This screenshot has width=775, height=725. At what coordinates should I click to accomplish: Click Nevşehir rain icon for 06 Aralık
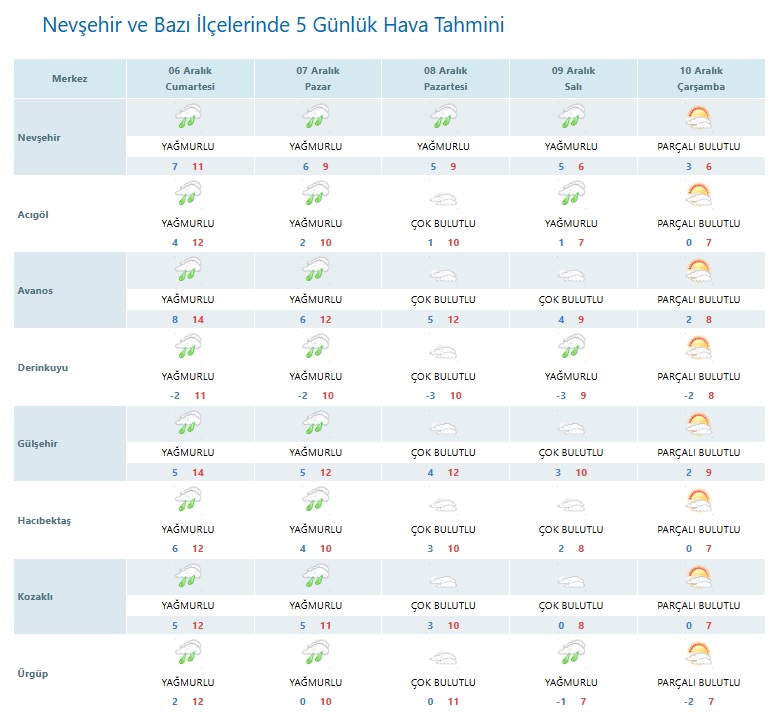pyautogui.click(x=188, y=118)
